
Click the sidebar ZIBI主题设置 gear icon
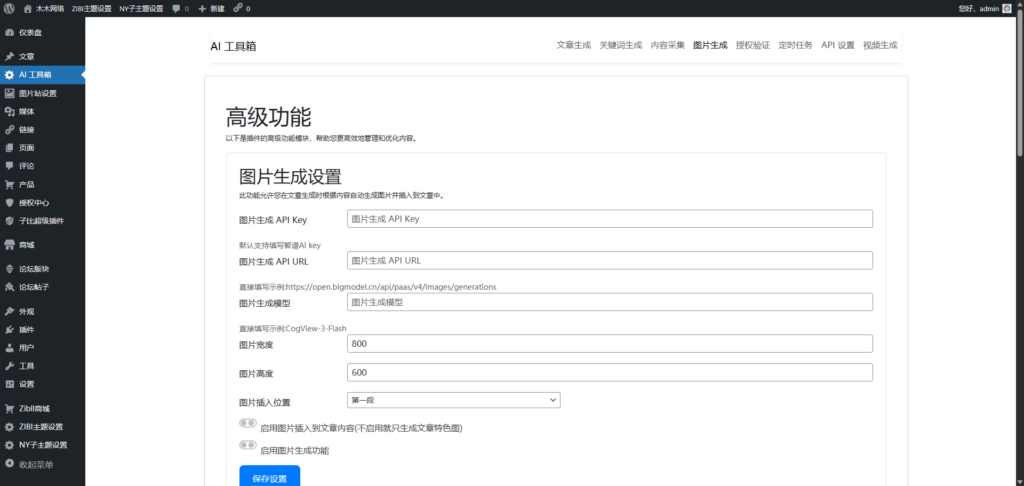pyautogui.click(x=9, y=427)
